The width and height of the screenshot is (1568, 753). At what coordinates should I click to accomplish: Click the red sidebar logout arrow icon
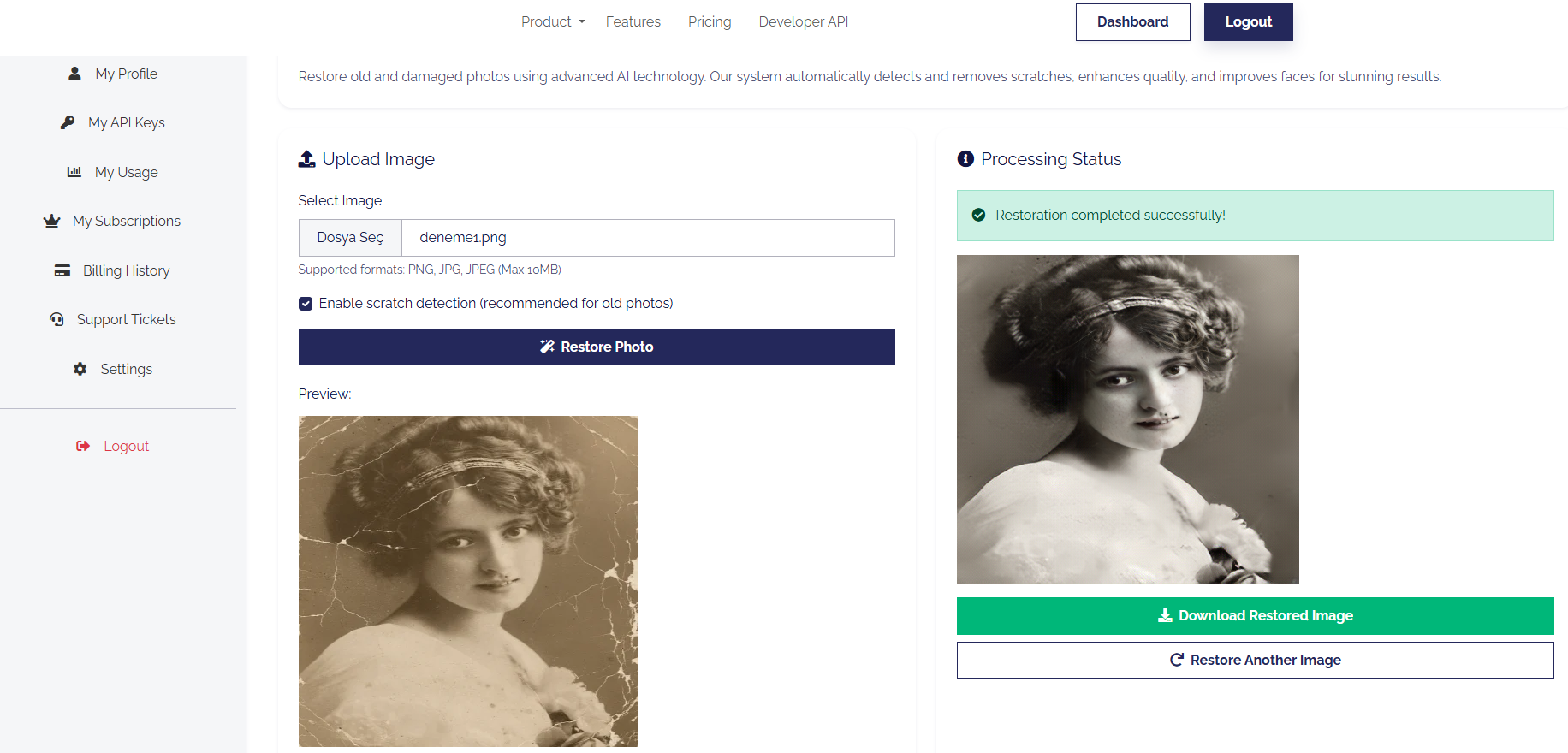[x=83, y=446]
